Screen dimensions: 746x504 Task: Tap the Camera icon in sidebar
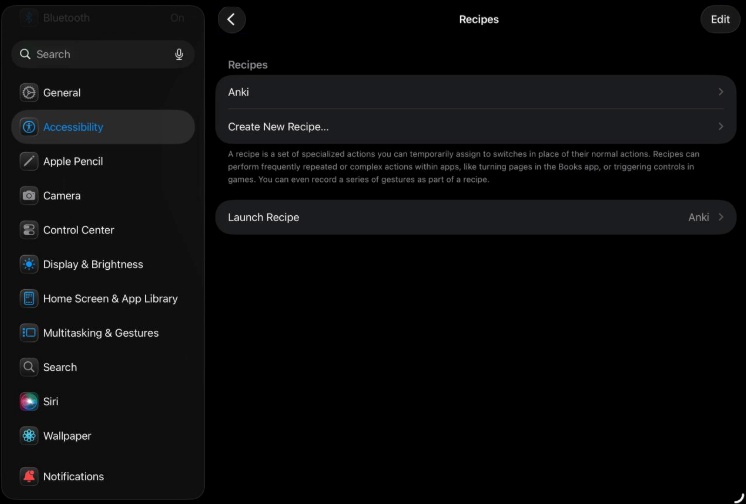29,196
